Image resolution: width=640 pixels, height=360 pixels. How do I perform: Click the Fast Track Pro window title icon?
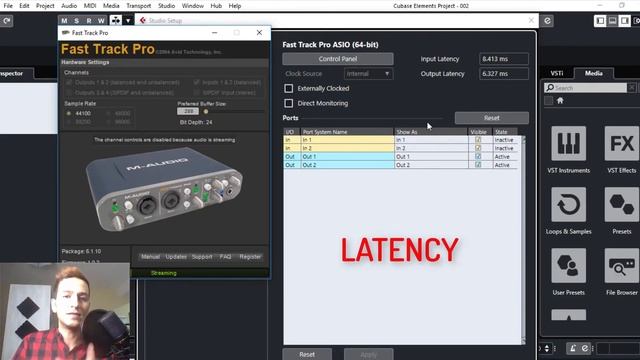pyautogui.click(x=65, y=33)
